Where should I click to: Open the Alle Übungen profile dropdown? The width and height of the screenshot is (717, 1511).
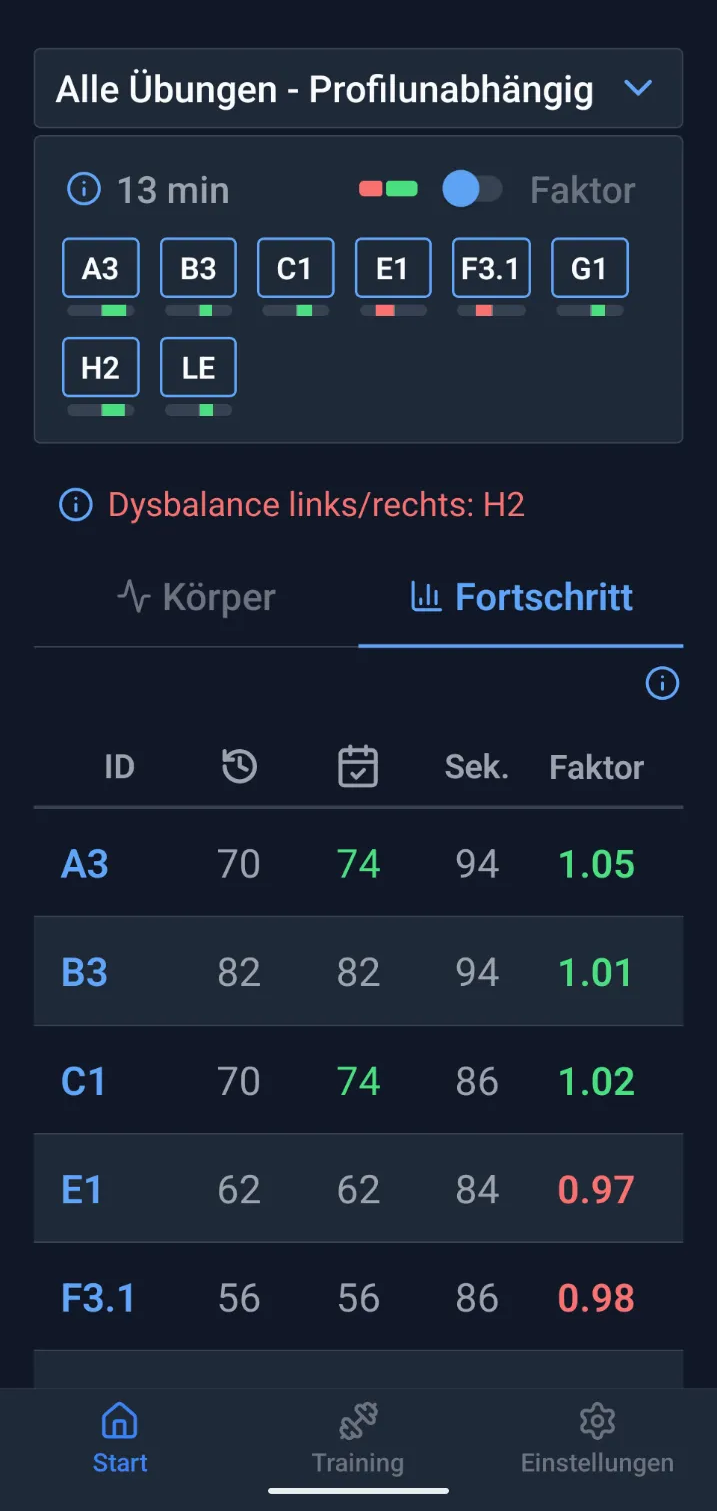tap(358, 88)
